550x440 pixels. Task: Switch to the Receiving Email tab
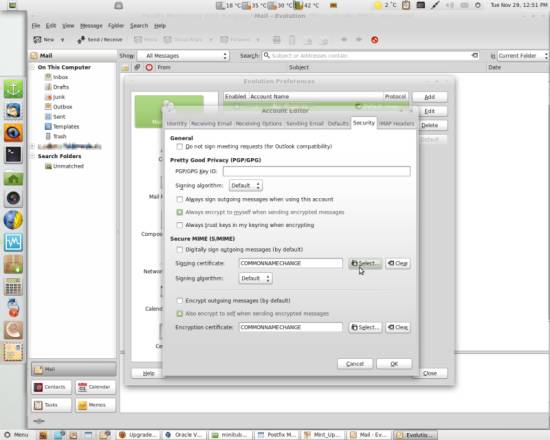[x=211, y=124]
